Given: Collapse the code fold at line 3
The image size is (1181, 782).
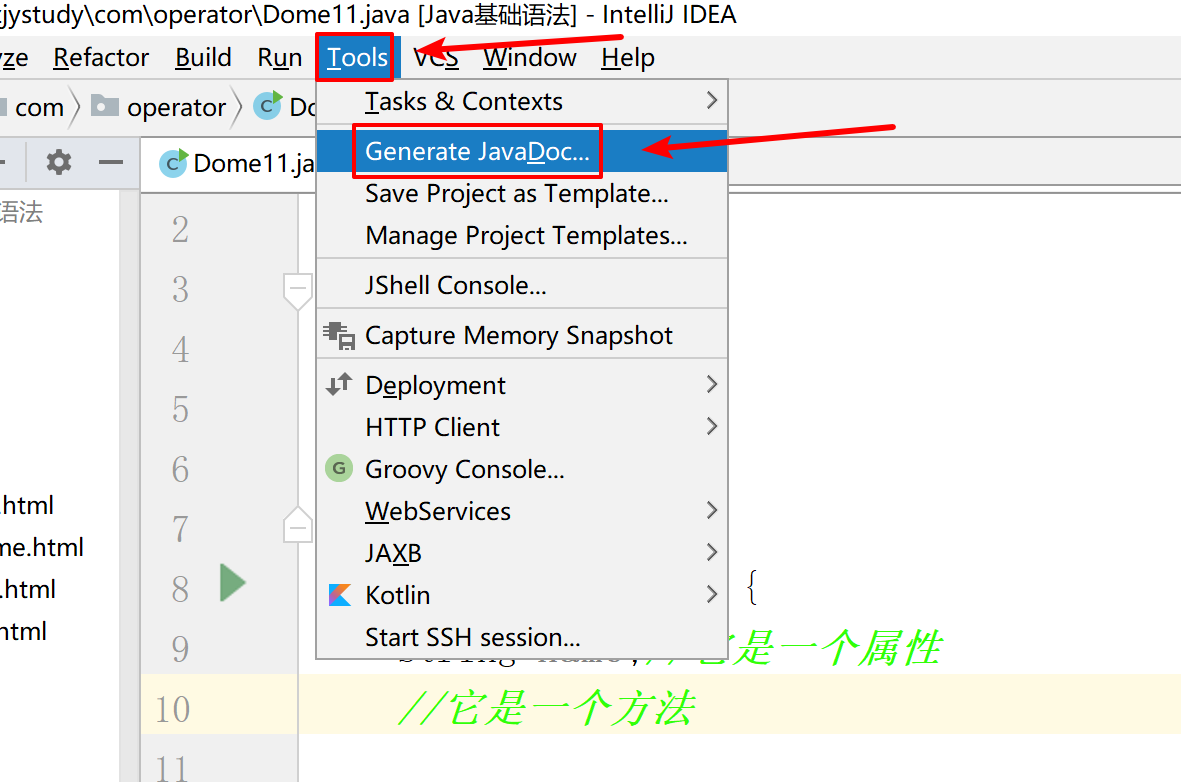Looking at the screenshot, I should click(x=298, y=291).
